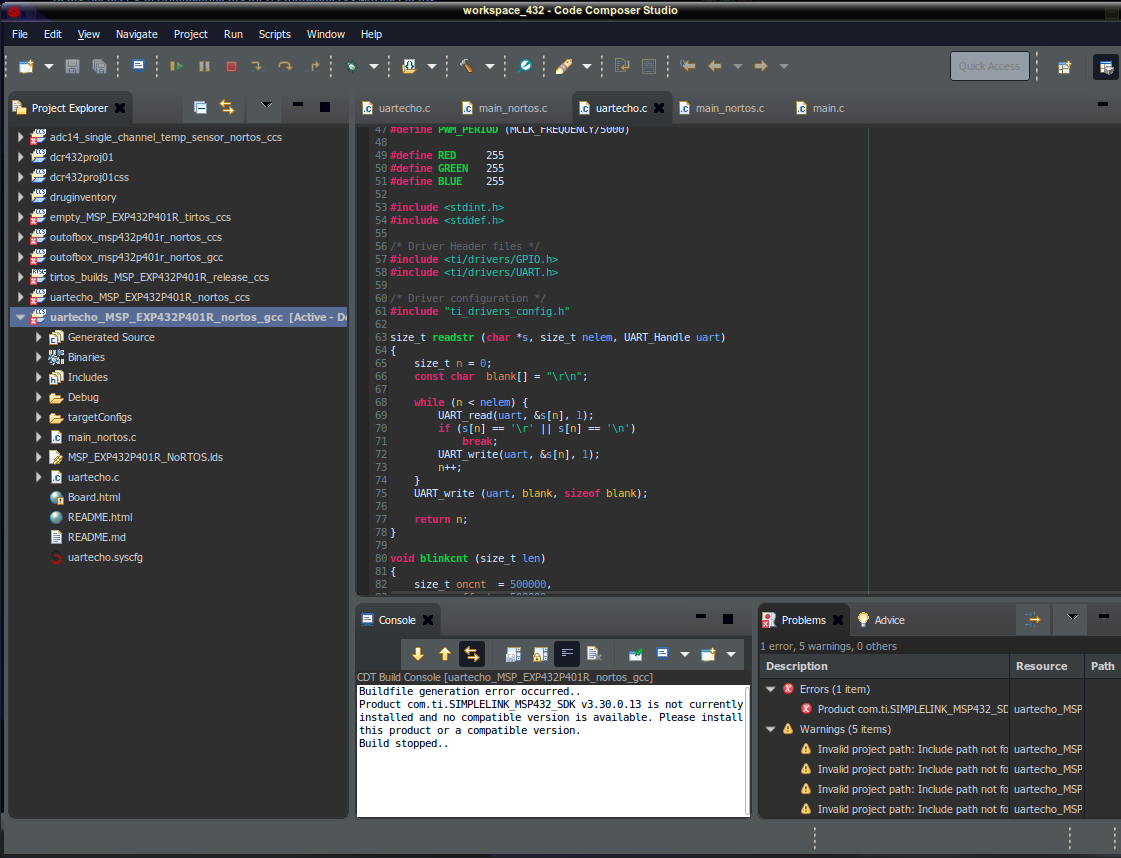Click the Search magnifier toolbar icon

[x=525, y=66]
